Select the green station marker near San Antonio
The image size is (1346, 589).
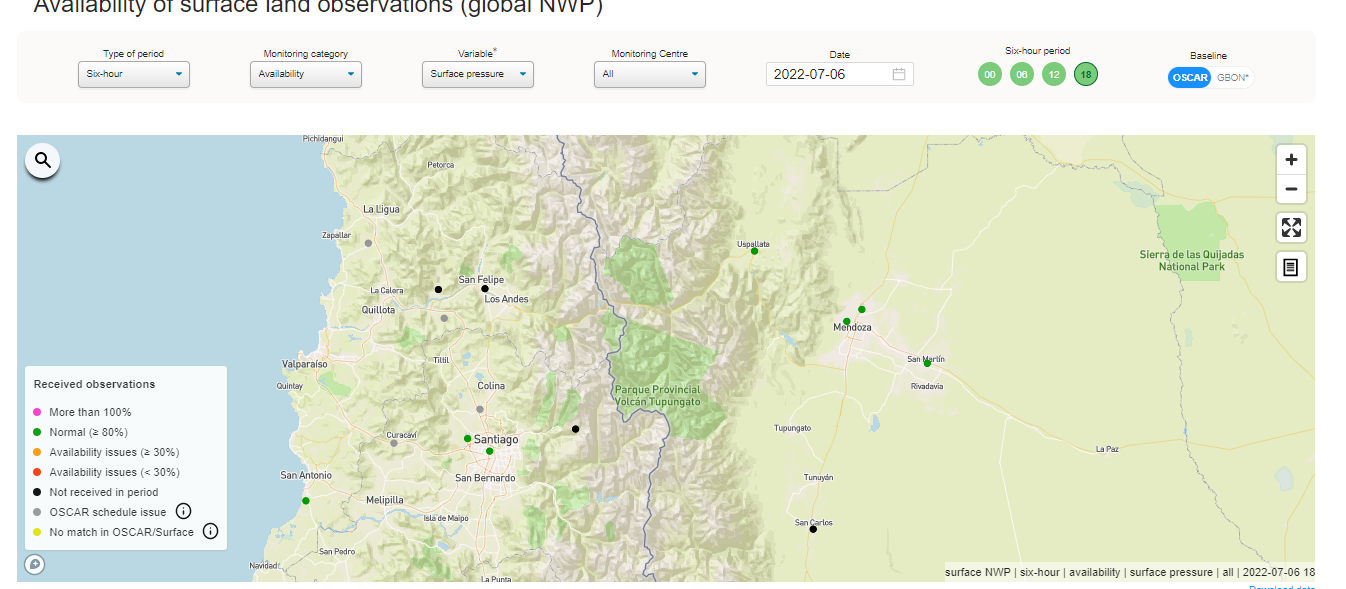click(306, 500)
